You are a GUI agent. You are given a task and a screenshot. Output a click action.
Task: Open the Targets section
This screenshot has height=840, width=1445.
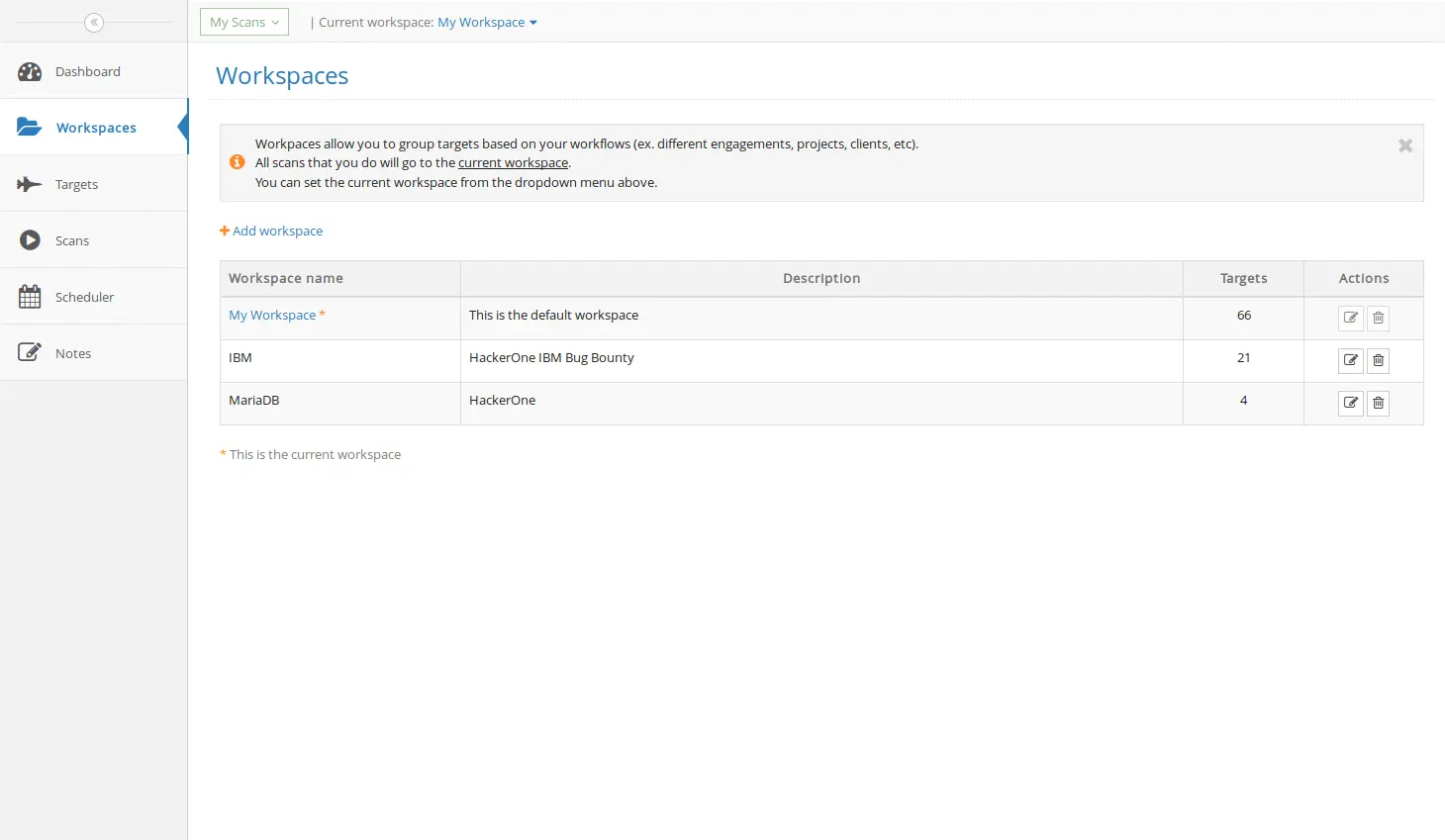coord(77,184)
